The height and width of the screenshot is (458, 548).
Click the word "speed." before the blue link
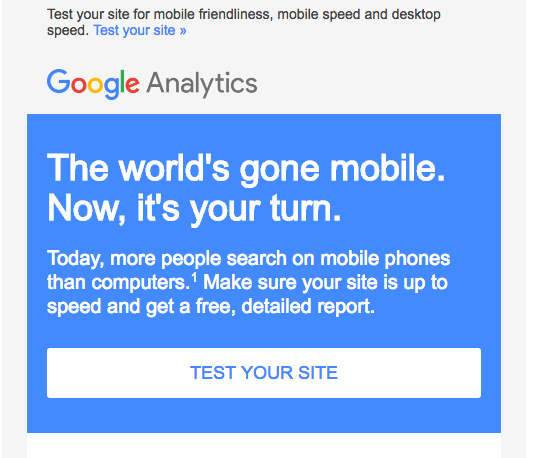pyautogui.click(x=68, y=31)
